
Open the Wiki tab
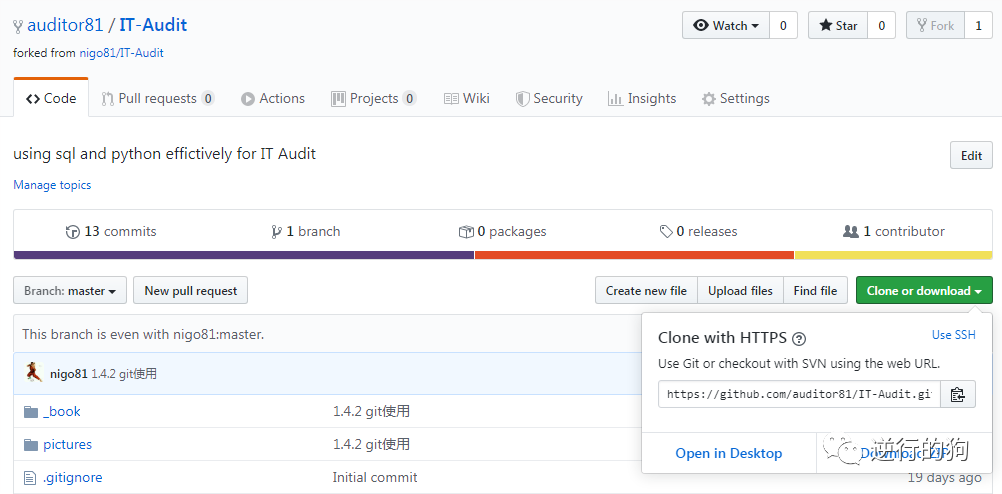(x=466, y=98)
